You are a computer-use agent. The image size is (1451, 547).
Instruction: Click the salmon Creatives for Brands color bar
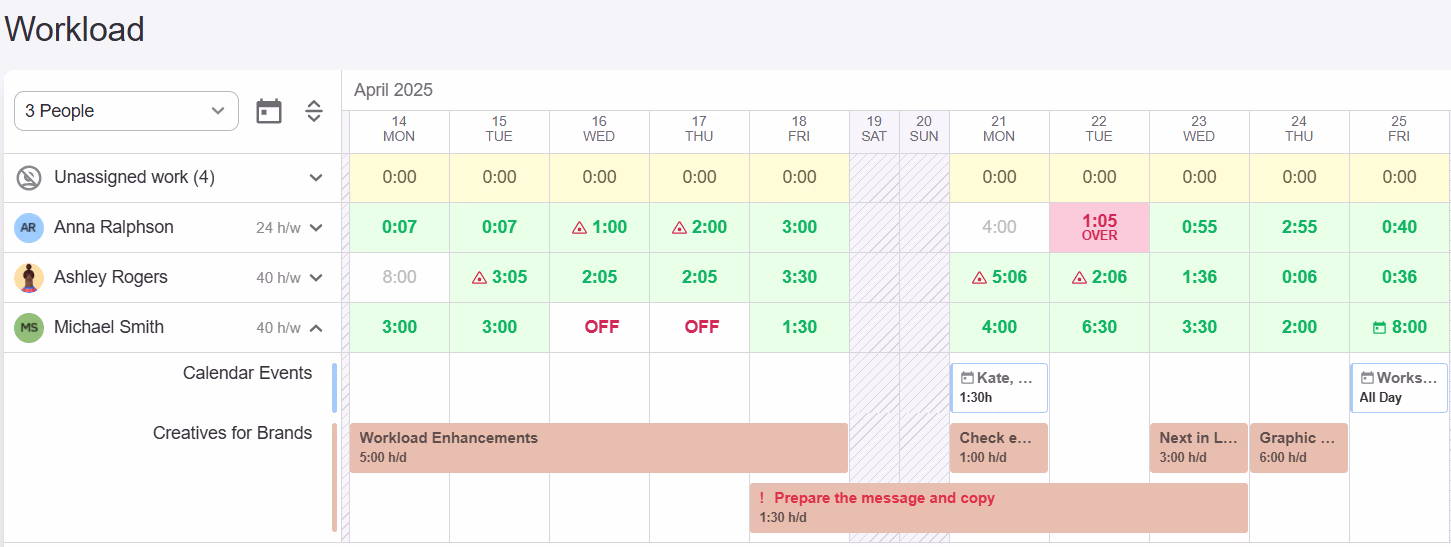[334, 478]
